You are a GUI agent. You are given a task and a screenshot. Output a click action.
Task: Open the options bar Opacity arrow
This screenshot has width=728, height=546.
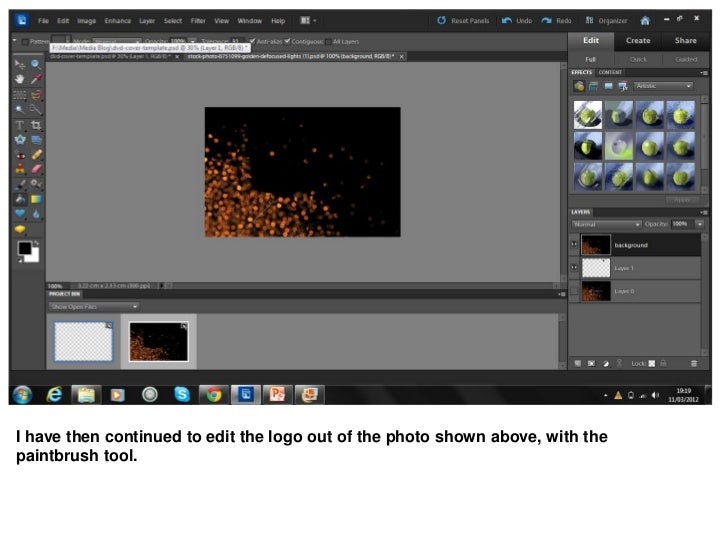tap(192, 41)
